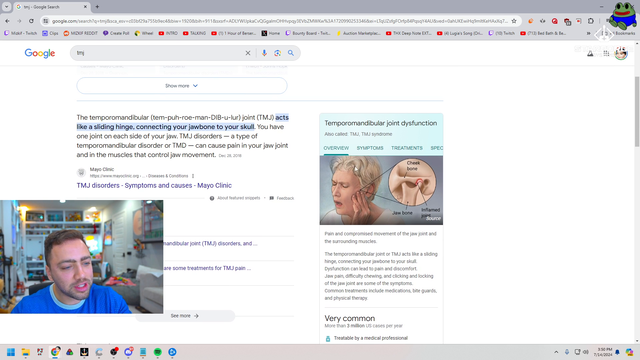The image size is (640, 360).
Task: Bookmark this page with the star icon
Action: tap(514, 21)
